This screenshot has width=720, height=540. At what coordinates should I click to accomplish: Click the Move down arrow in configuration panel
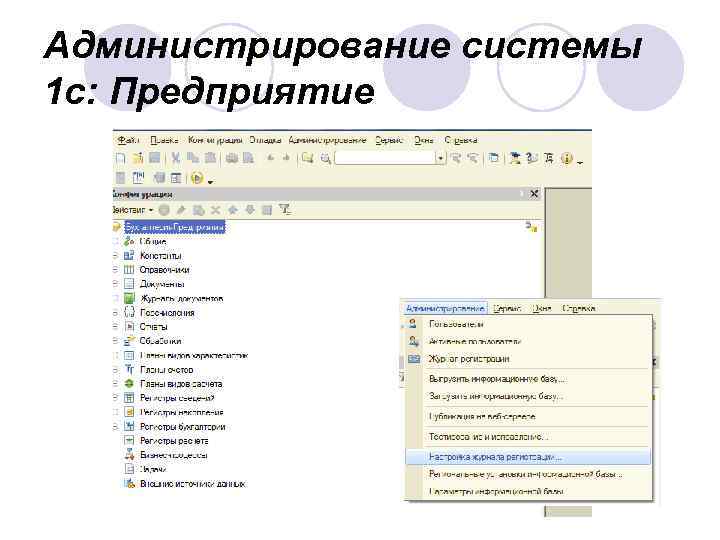pos(250,210)
